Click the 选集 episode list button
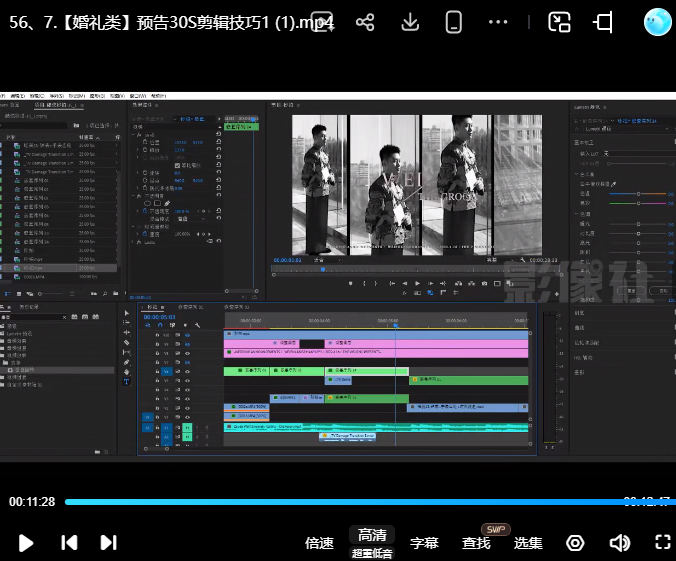Viewport: 676px width, 561px height. [528, 543]
